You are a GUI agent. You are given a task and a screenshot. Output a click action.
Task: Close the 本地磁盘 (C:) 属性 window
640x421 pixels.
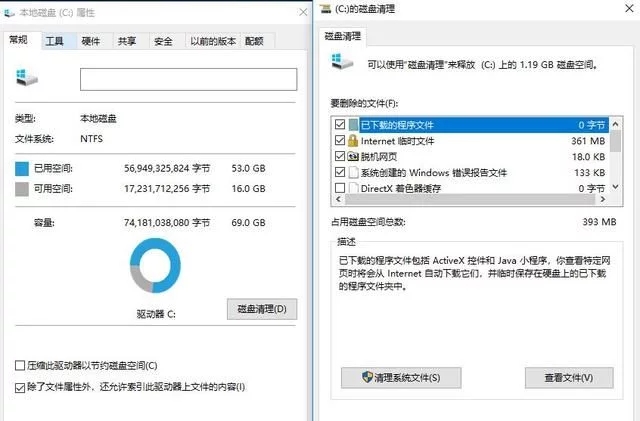pyautogui.click(x=303, y=12)
